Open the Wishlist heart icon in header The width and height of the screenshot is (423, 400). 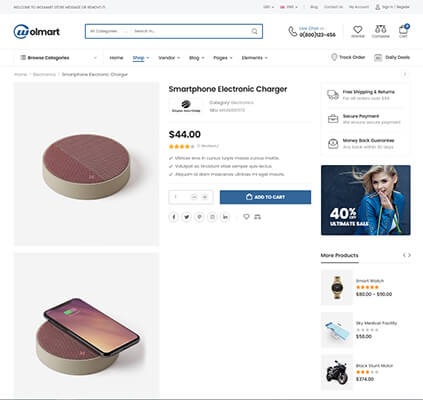click(358, 30)
